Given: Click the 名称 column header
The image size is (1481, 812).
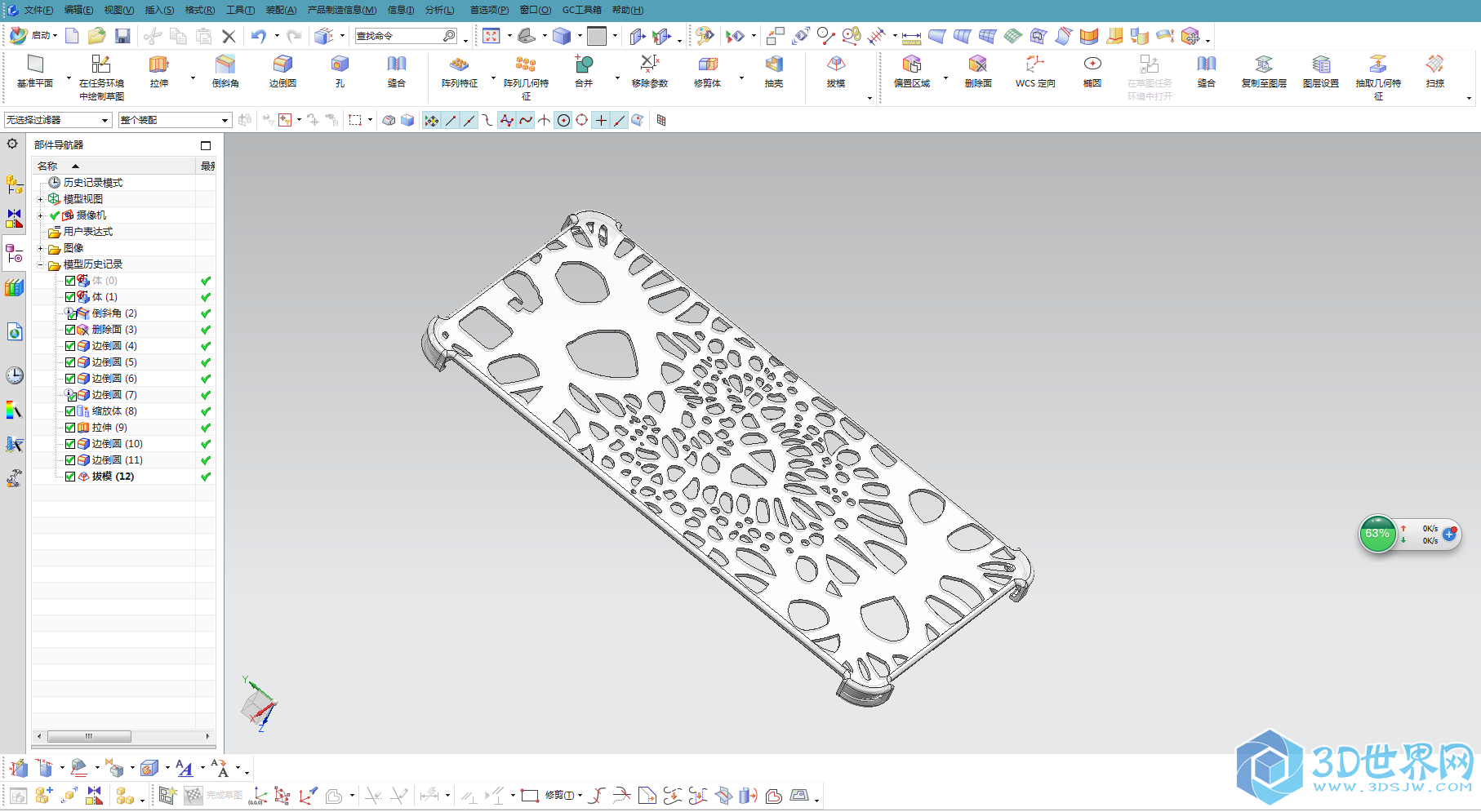Looking at the screenshot, I should [114, 166].
